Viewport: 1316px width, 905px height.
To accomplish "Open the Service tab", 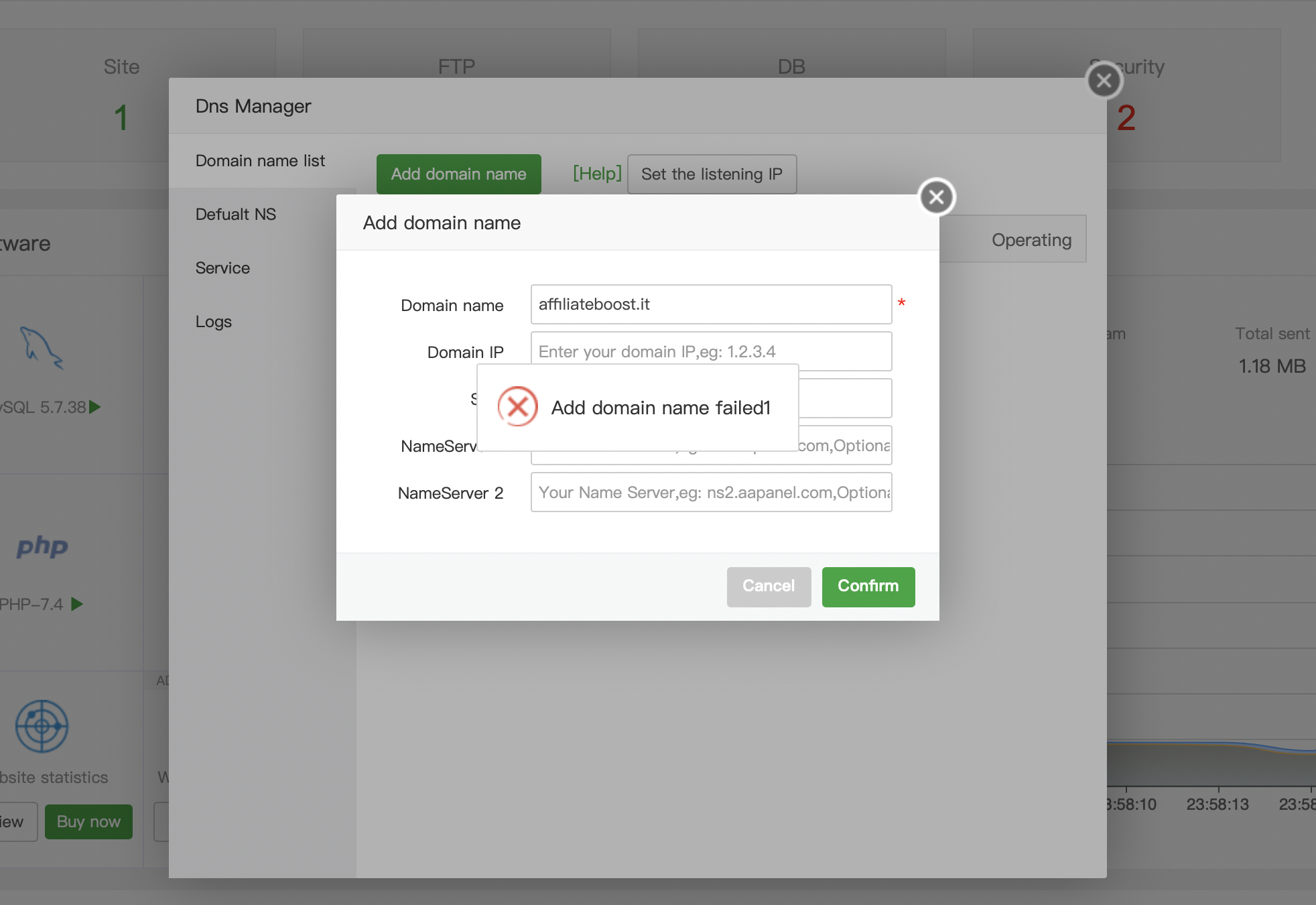I will [222, 268].
